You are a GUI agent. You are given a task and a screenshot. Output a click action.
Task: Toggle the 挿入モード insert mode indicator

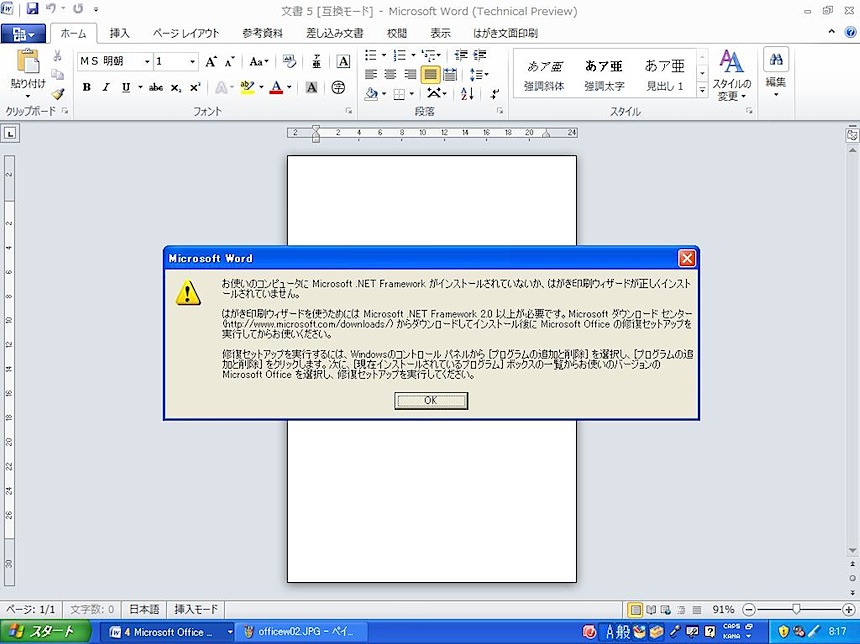tap(196, 609)
